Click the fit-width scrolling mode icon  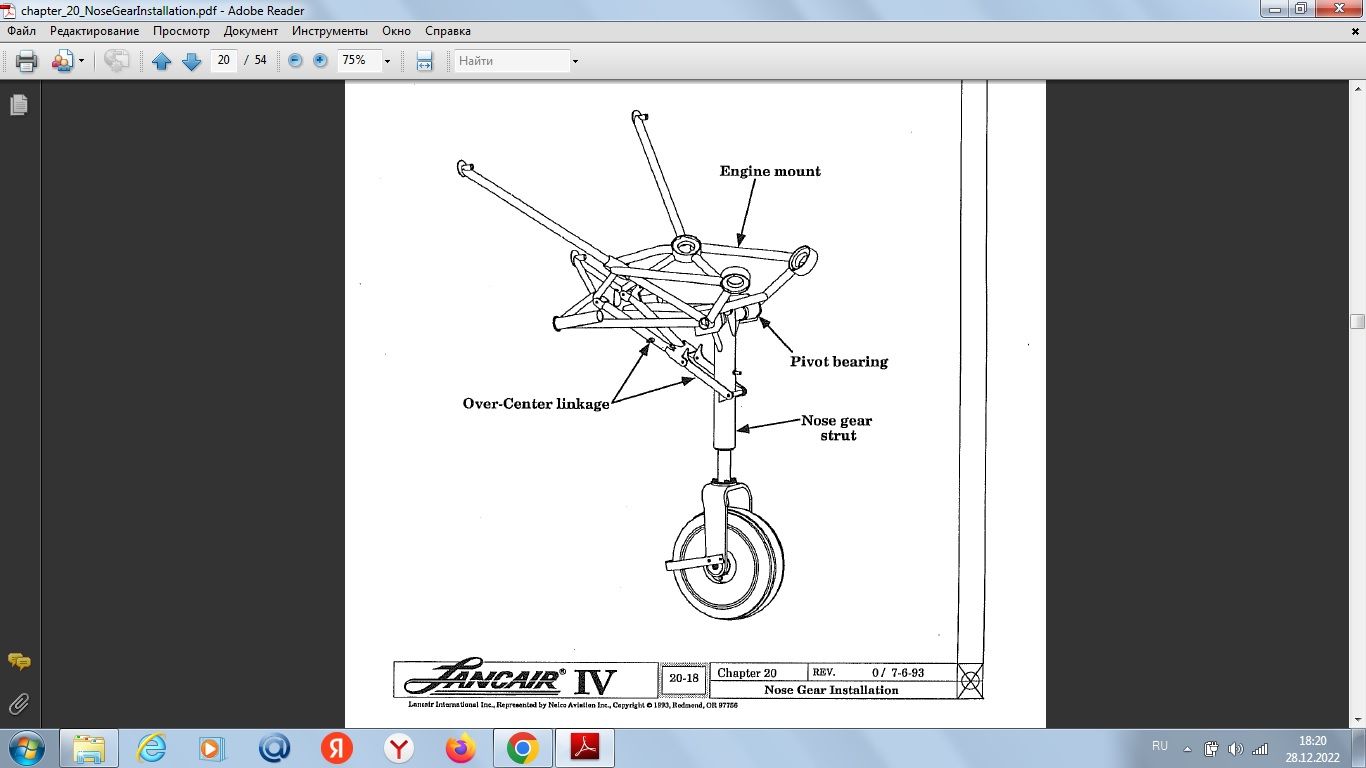424,61
